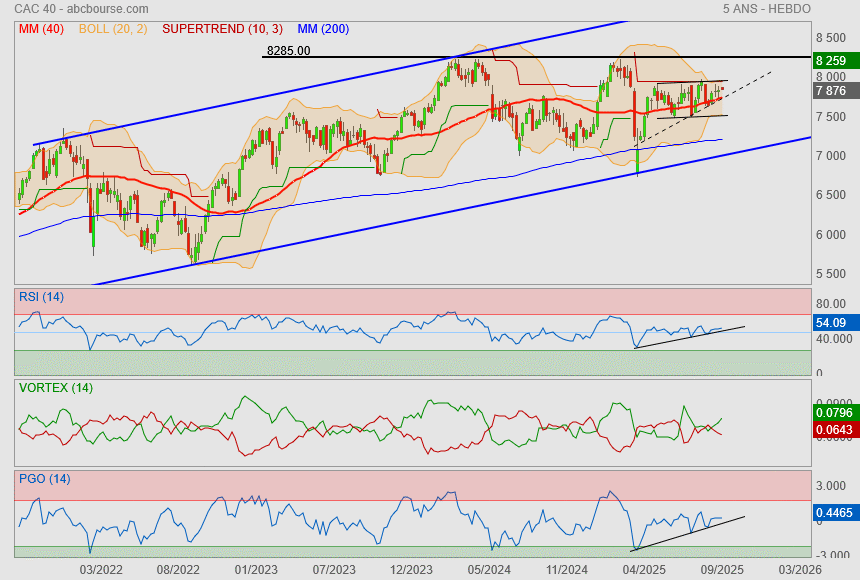
Task: Select the red 0.0643 Vortex value tag
Action: click(833, 429)
